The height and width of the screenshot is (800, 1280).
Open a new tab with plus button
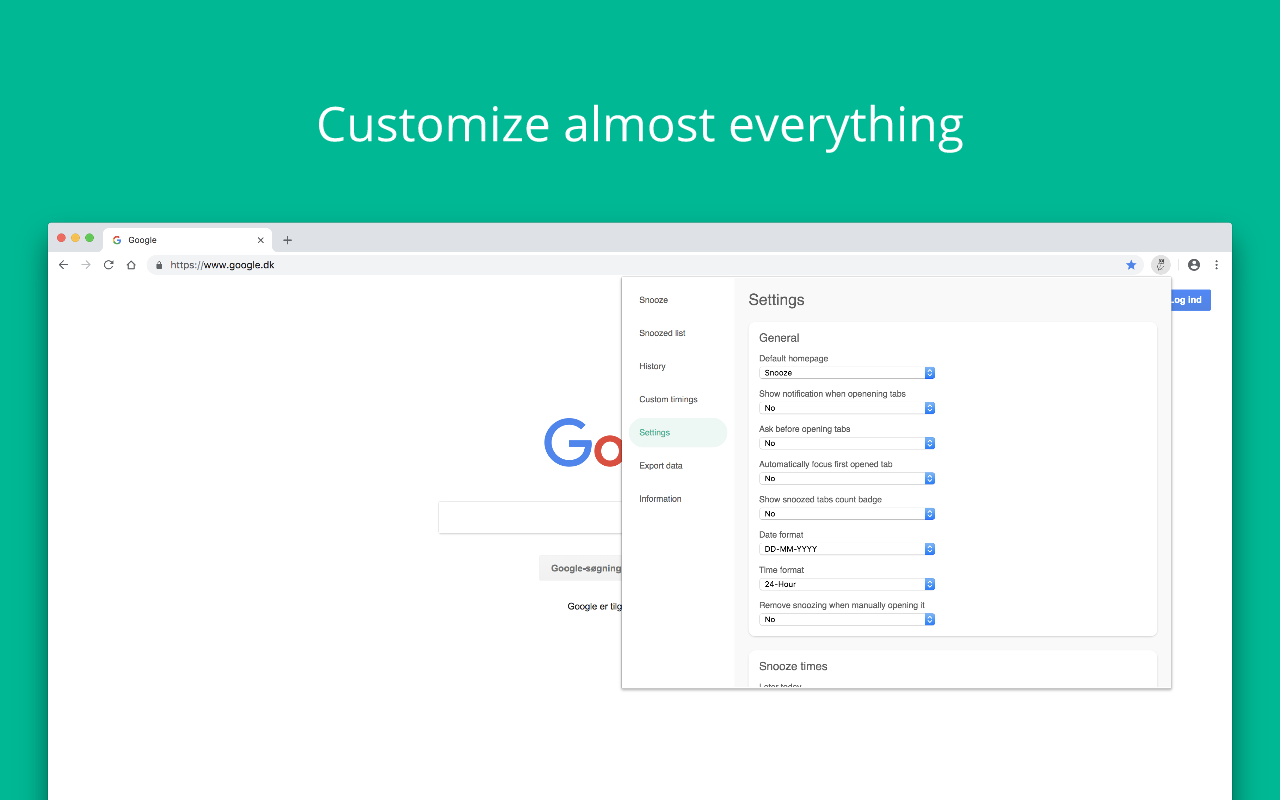coord(287,240)
